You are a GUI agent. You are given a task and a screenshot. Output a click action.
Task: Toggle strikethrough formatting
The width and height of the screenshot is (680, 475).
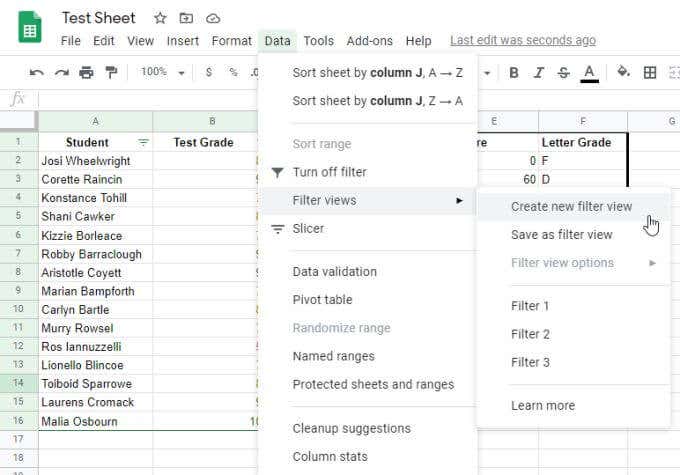point(563,72)
